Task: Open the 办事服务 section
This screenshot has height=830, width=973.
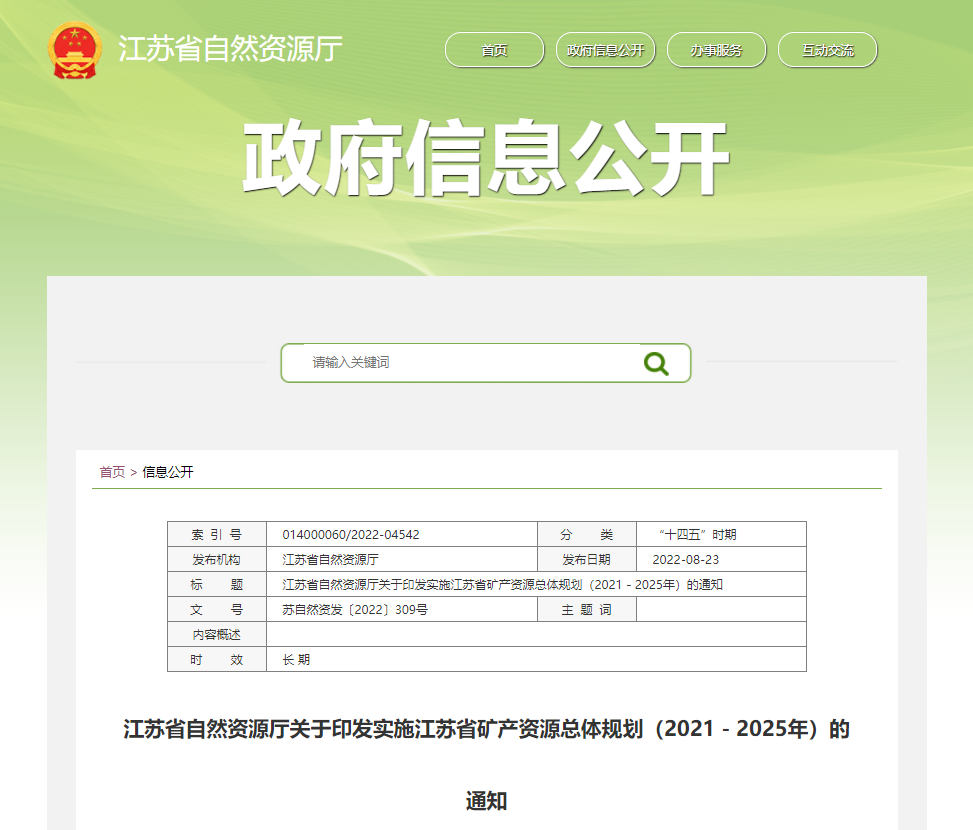Action: tap(716, 49)
